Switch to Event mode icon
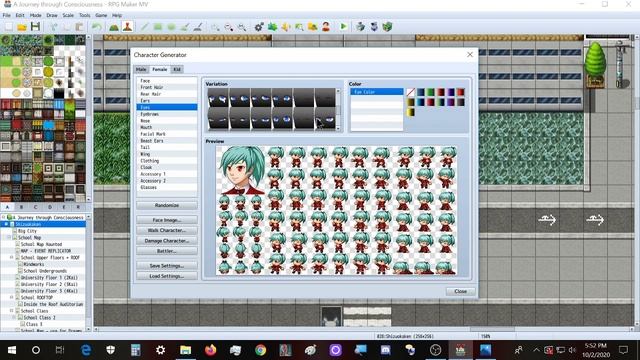This screenshot has width=640, height=360. [x=127, y=27]
